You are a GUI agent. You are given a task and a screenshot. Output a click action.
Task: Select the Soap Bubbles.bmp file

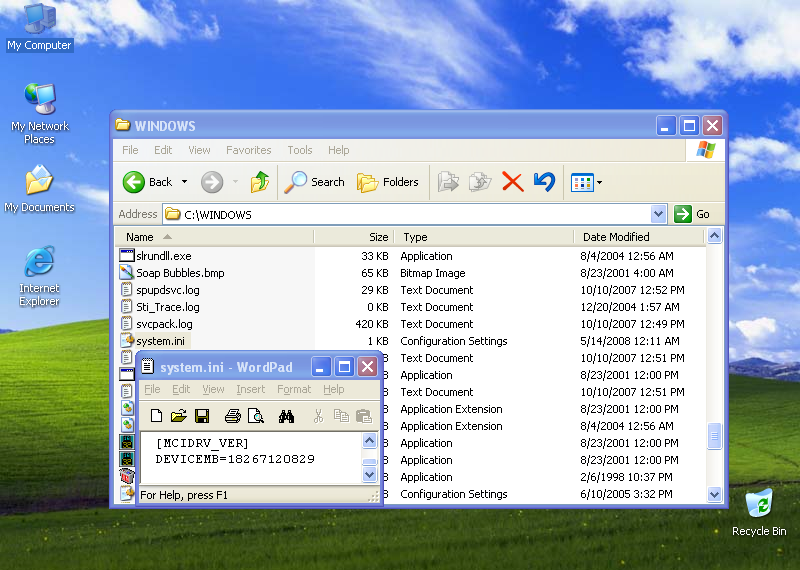pyautogui.click(x=180, y=273)
